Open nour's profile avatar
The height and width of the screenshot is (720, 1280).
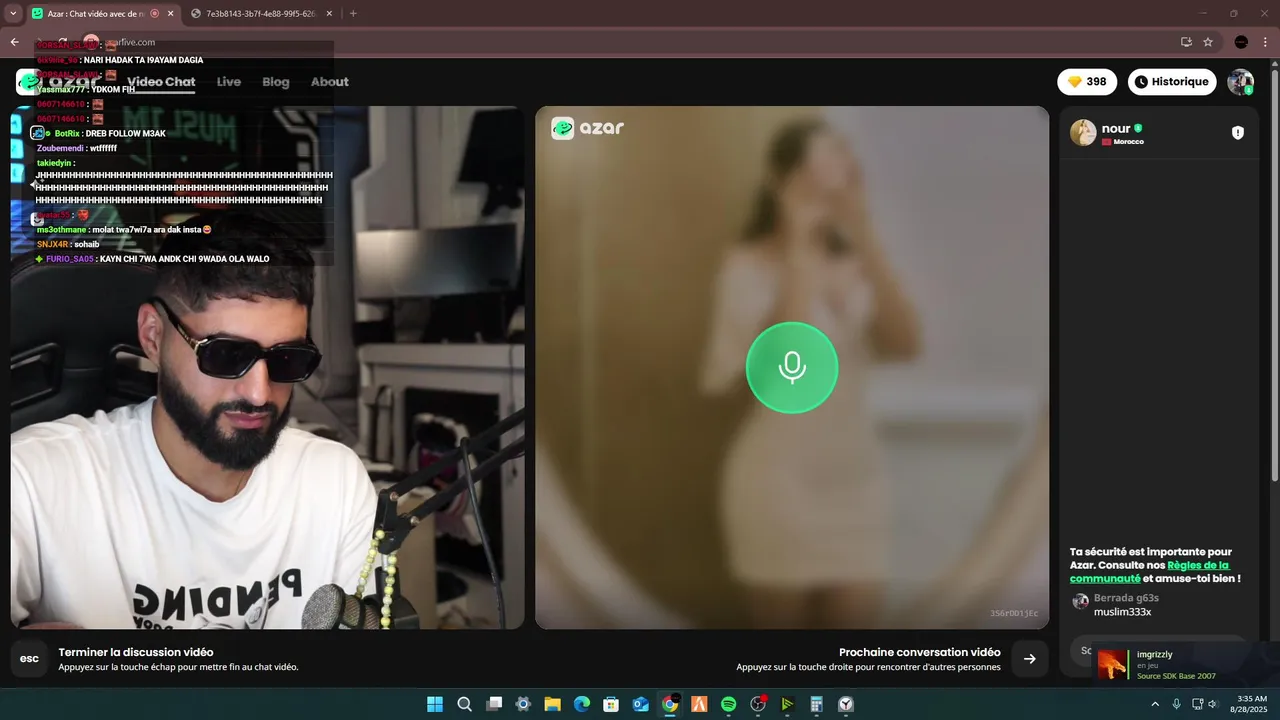click(x=1083, y=133)
